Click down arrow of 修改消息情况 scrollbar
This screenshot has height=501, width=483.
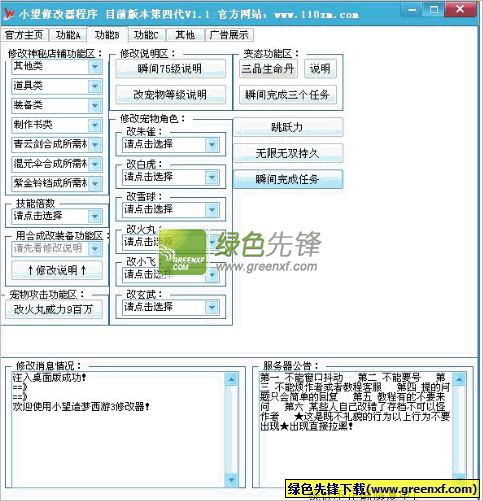click(231, 480)
